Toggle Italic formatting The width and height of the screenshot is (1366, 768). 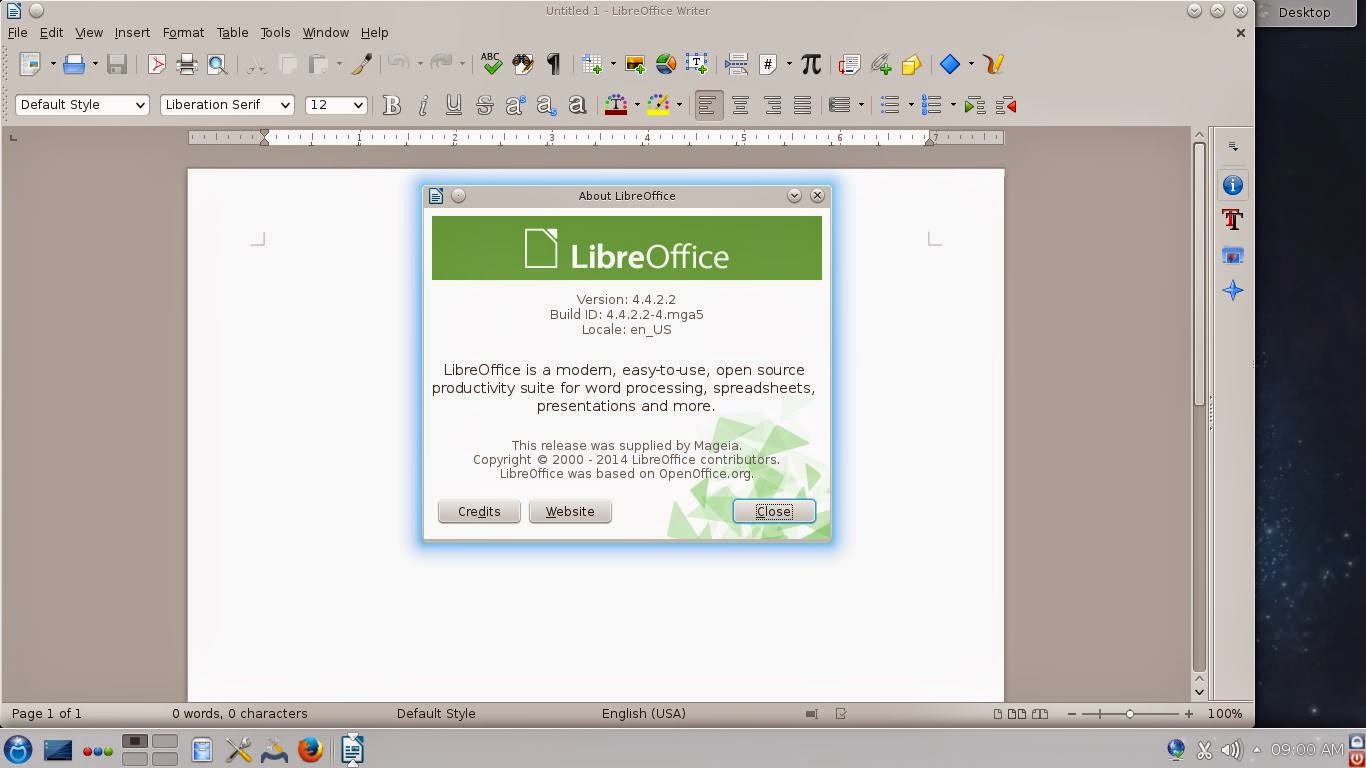[423, 105]
